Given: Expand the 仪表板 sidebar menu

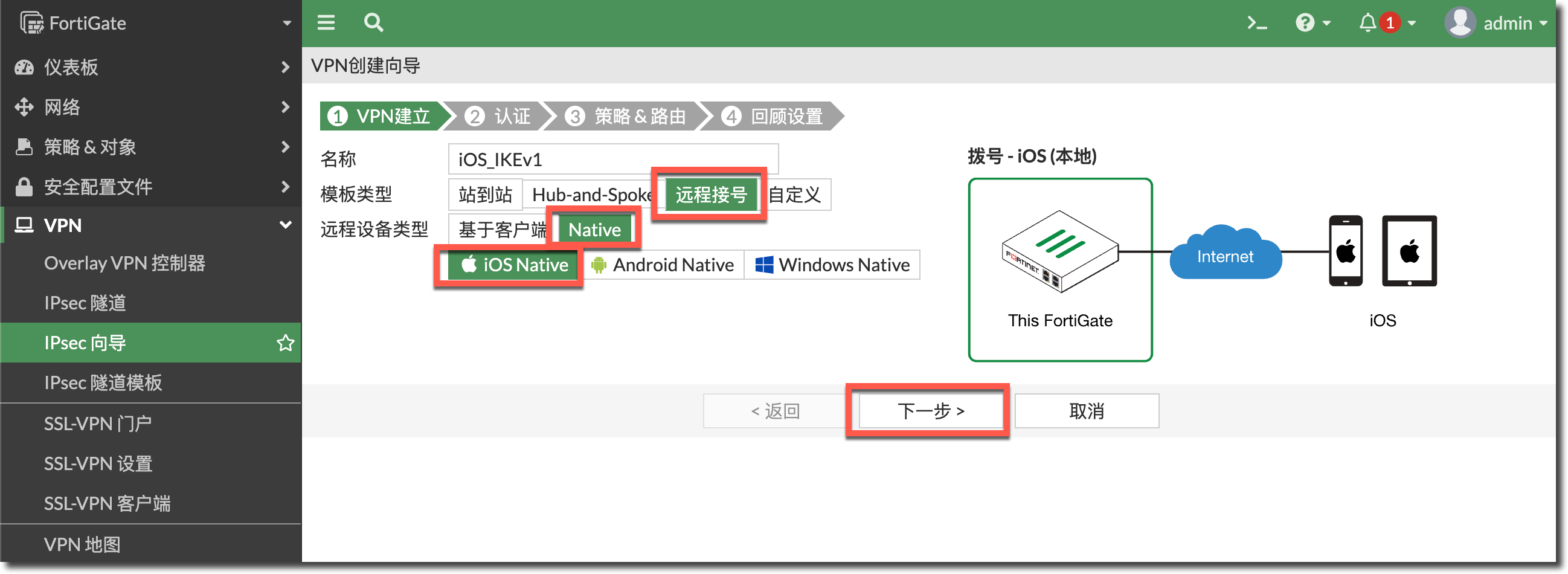Looking at the screenshot, I should (x=151, y=67).
